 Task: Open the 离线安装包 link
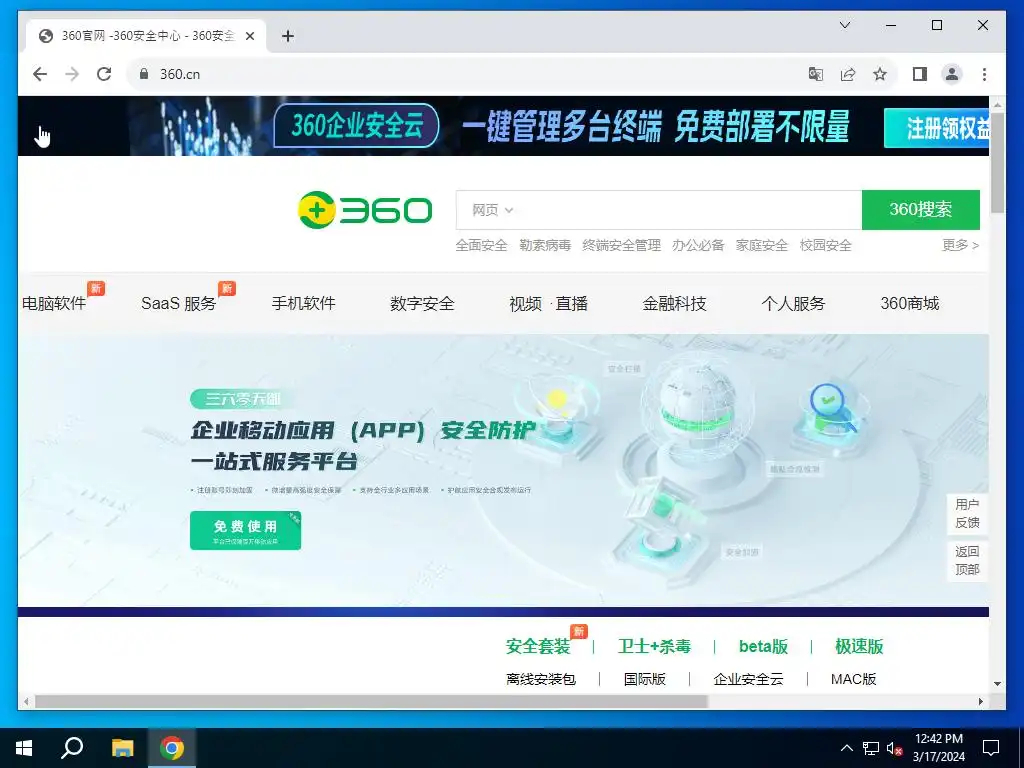[541, 679]
